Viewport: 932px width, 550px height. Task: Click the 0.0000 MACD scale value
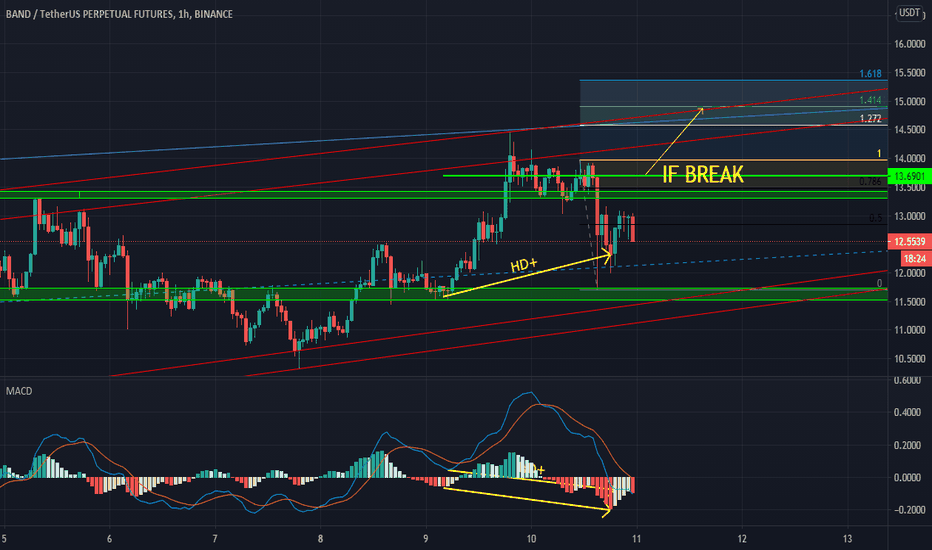pos(909,477)
